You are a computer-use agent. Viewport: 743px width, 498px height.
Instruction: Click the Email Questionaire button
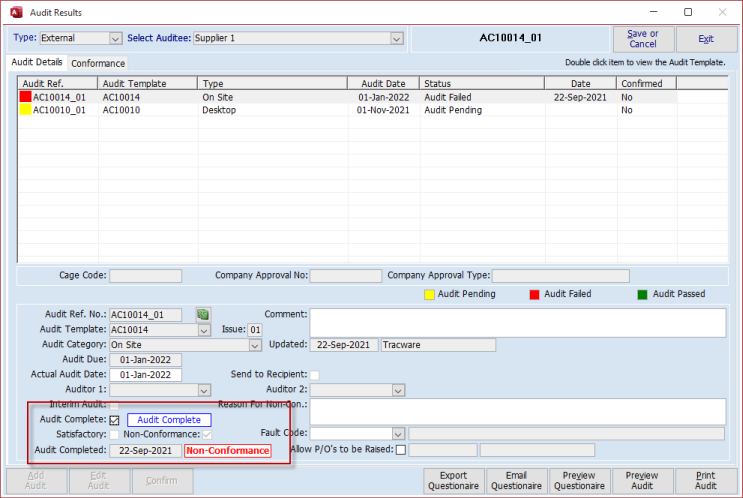516,480
